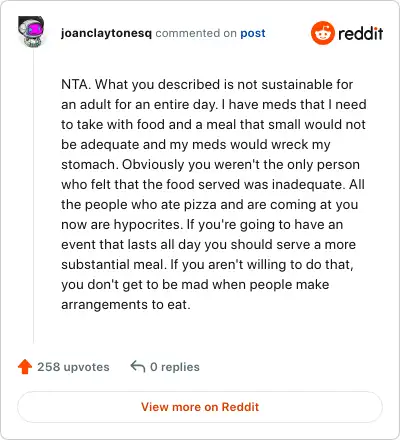The image size is (400, 440).
Task: Click the word "hypocrites" in the comment
Action: pyautogui.click(x=148, y=224)
